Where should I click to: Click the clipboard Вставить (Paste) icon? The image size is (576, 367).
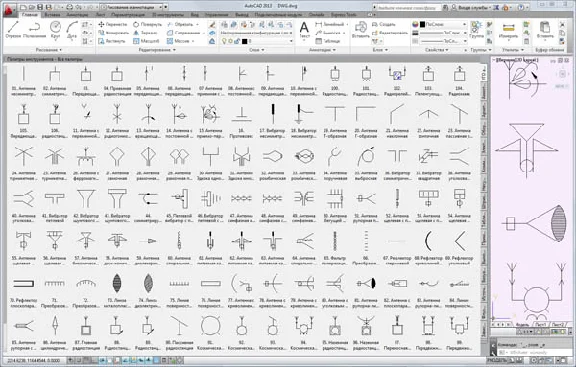[x=545, y=30]
